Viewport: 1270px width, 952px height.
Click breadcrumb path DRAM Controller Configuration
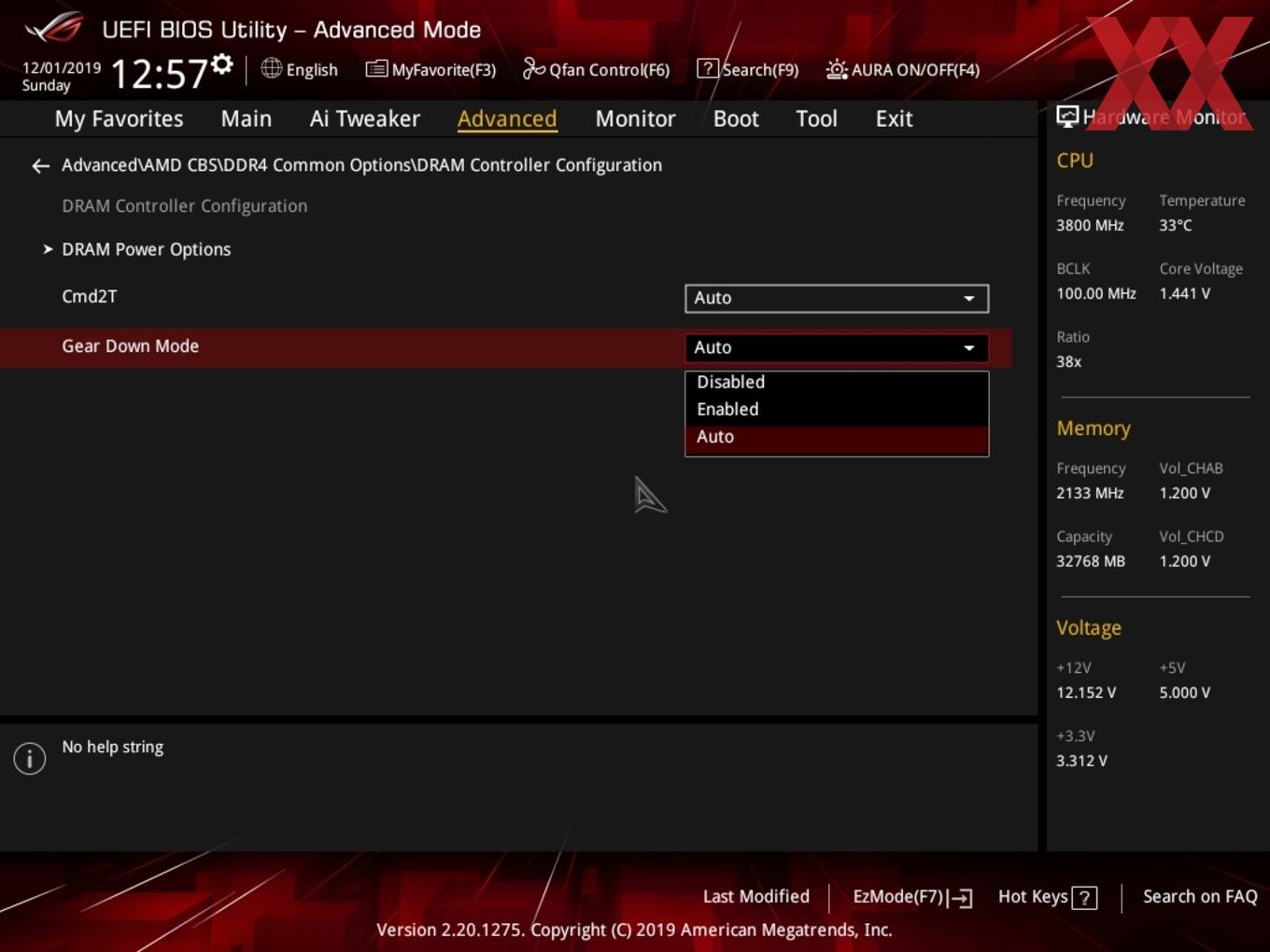(x=539, y=165)
